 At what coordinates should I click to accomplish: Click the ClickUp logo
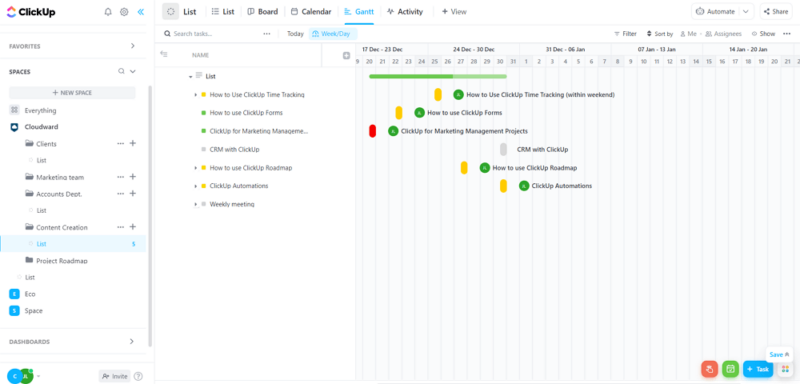31,12
